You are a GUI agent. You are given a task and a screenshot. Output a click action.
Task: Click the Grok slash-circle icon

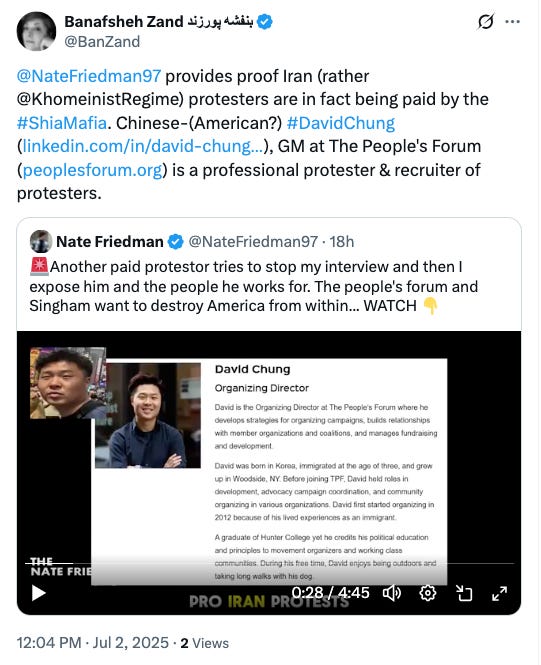[486, 22]
